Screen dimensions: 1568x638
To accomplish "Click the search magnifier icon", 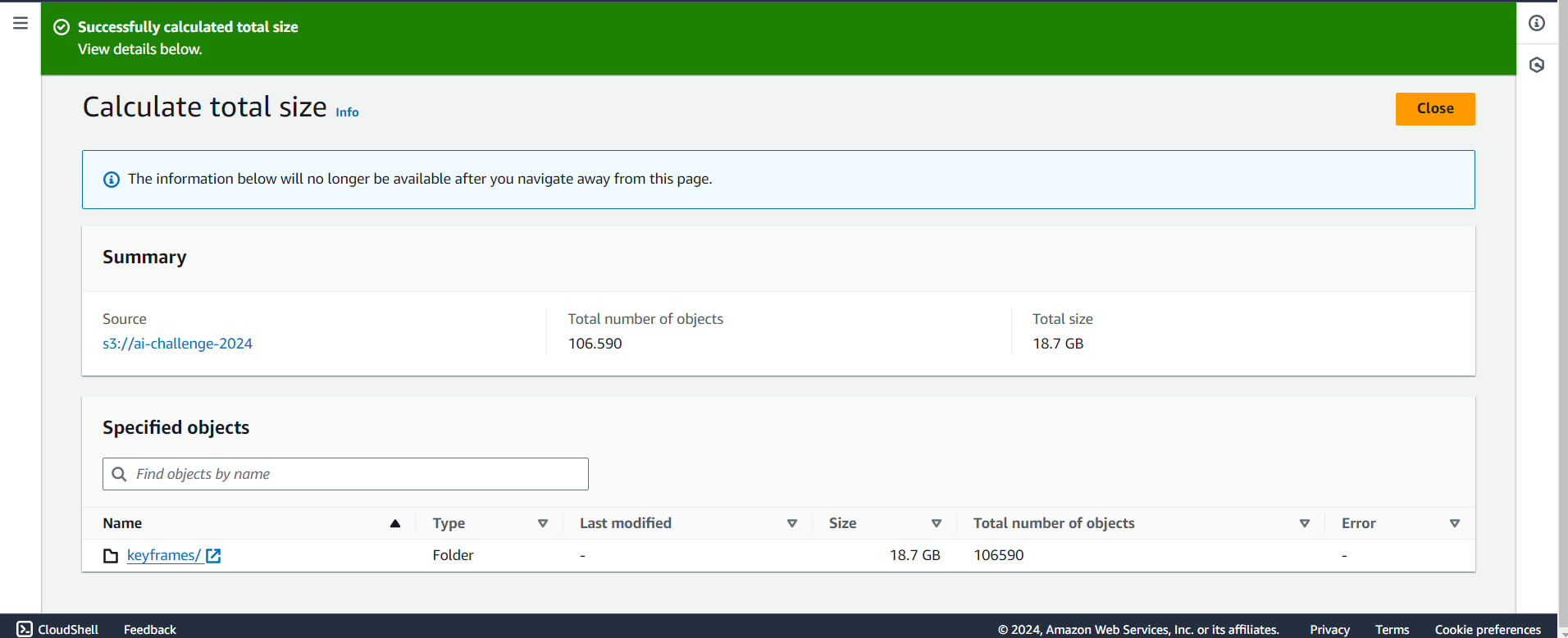I will [x=119, y=474].
